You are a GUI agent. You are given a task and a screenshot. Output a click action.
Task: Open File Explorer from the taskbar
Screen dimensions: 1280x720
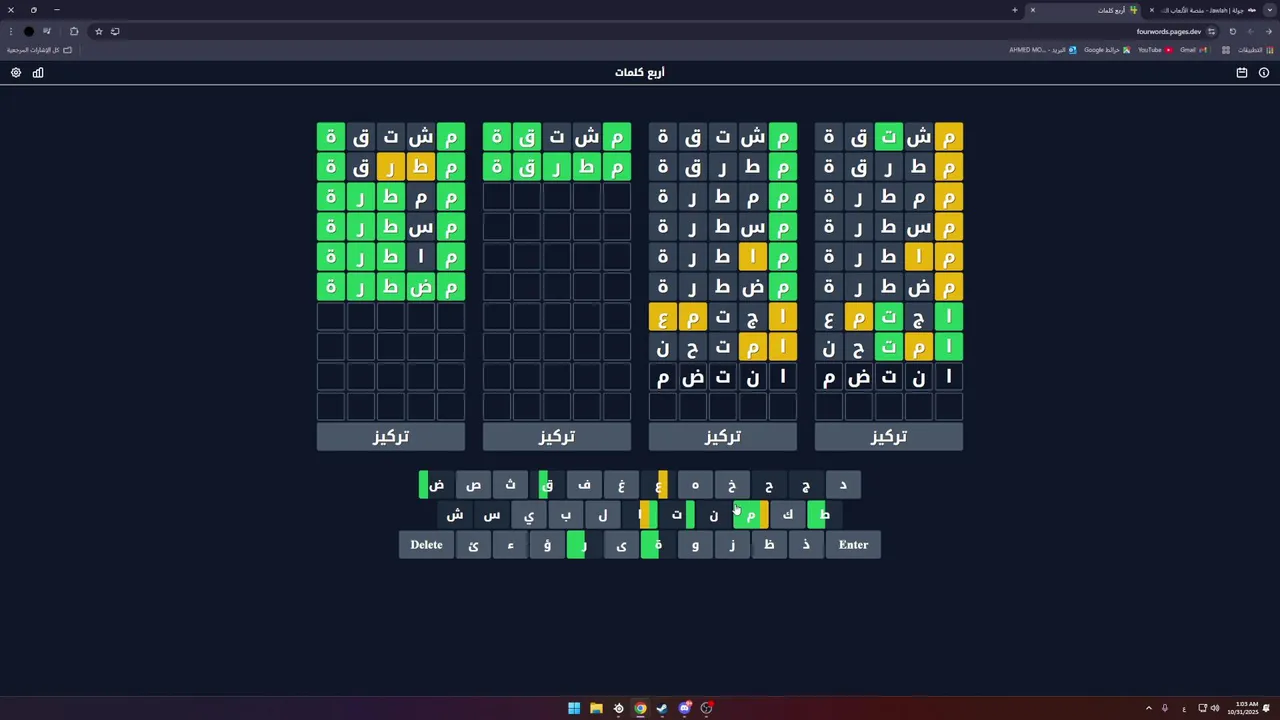coord(596,708)
